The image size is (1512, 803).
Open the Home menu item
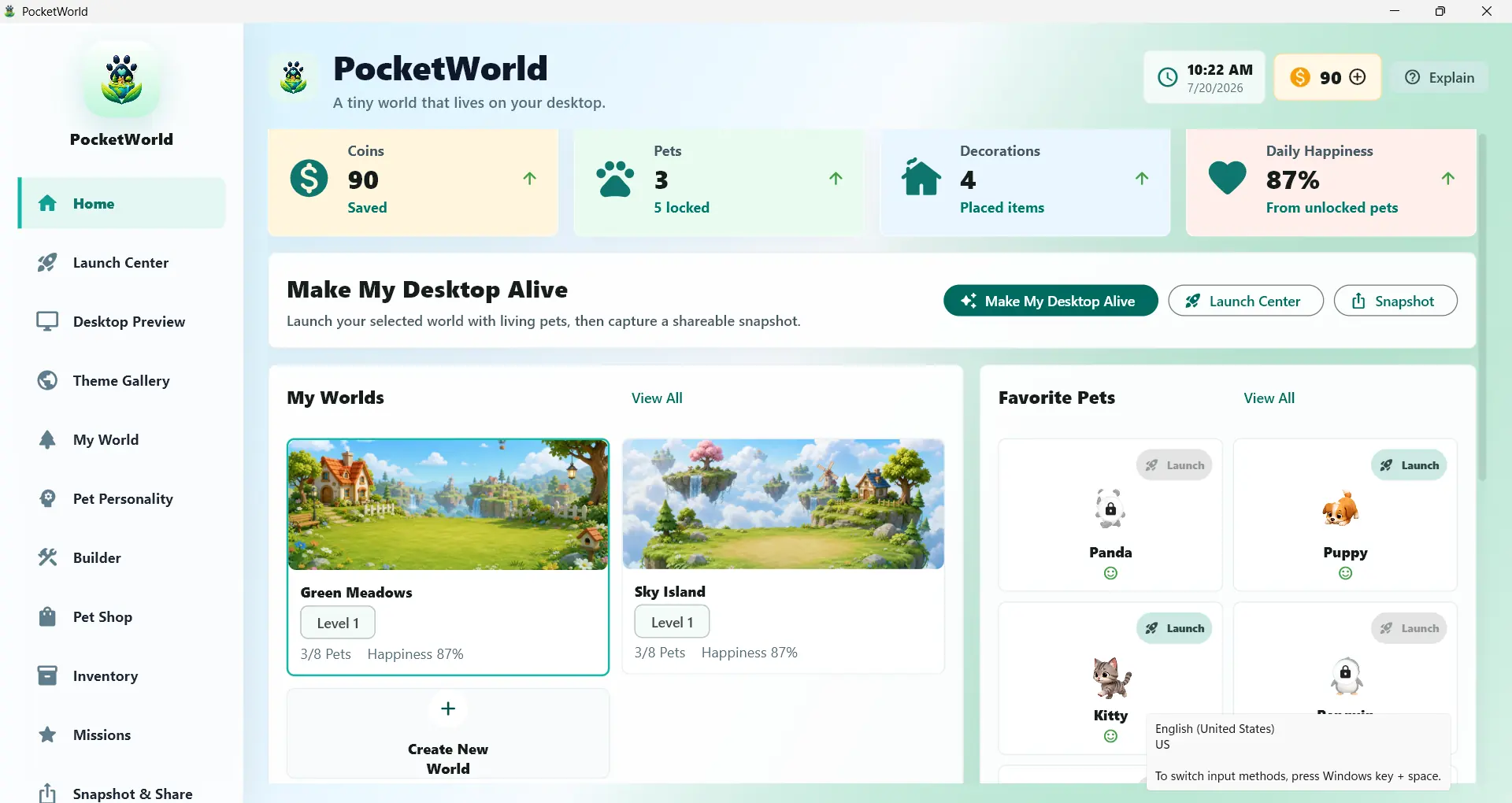pos(122,203)
